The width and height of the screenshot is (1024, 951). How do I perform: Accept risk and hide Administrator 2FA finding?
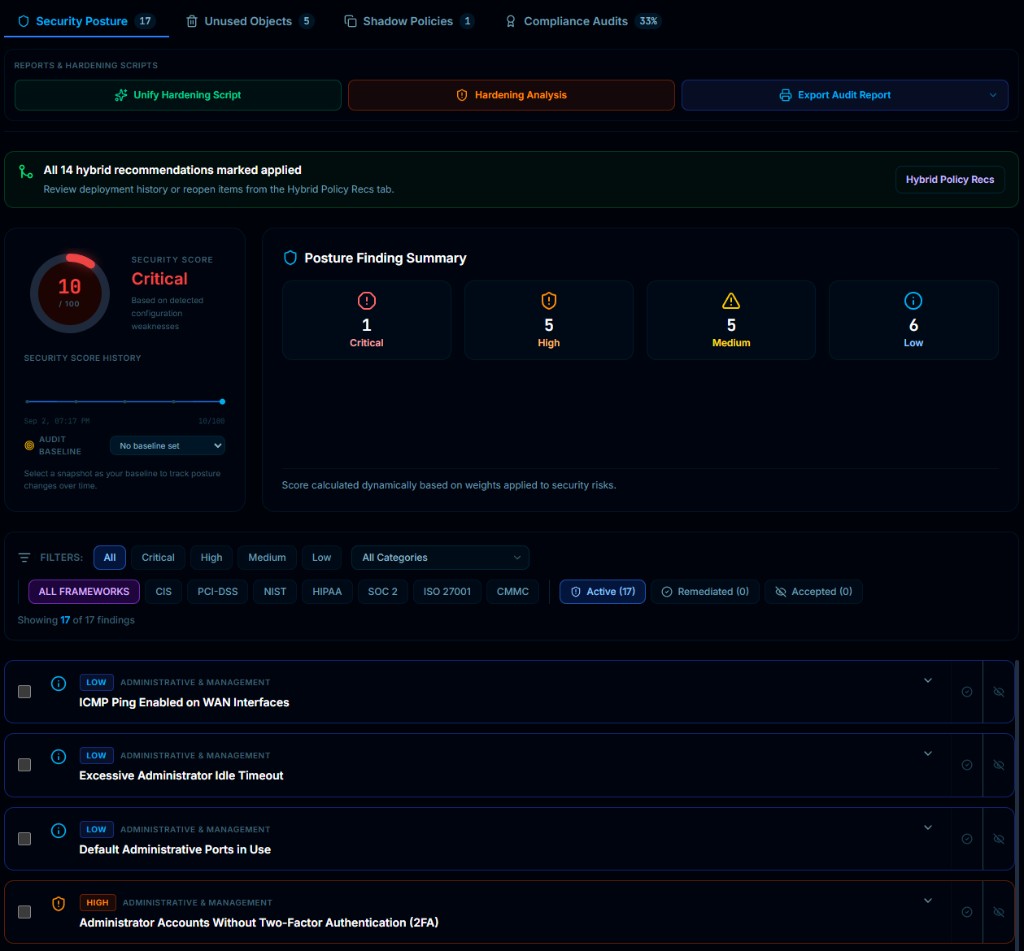999,912
